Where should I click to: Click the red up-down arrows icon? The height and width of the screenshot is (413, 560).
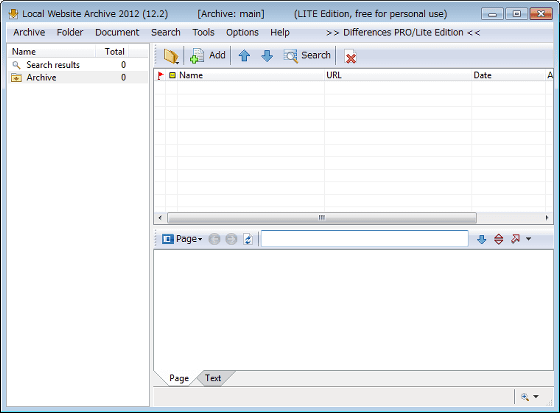click(499, 239)
